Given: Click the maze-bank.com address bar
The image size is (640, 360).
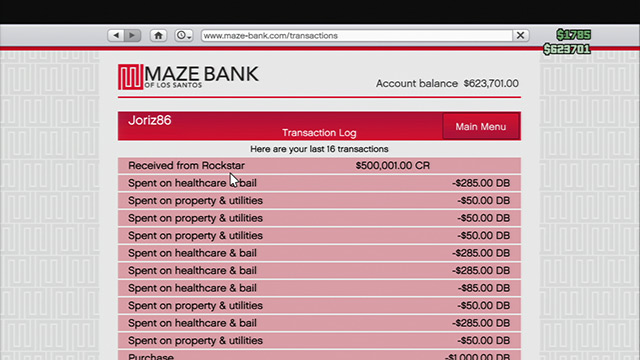Looking at the screenshot, I should [x=356, y=36].
